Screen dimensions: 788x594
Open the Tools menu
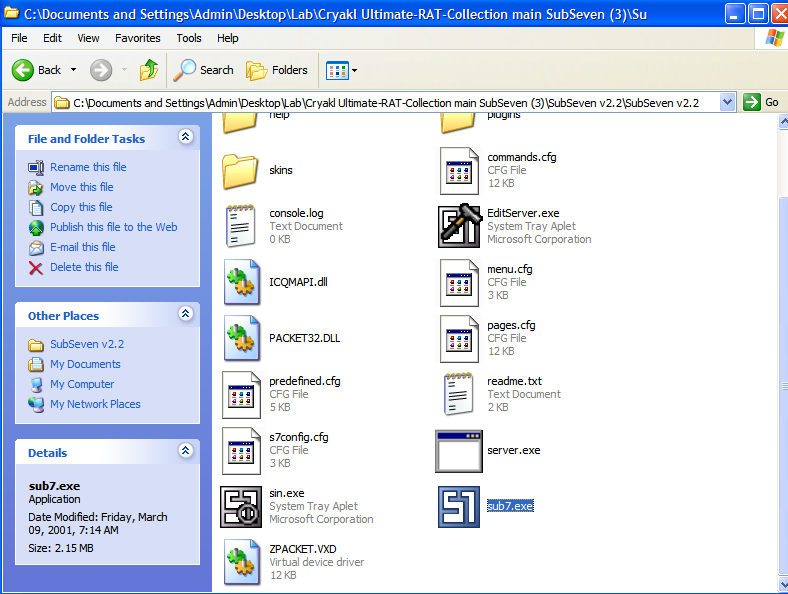click(x=189, y=38)
